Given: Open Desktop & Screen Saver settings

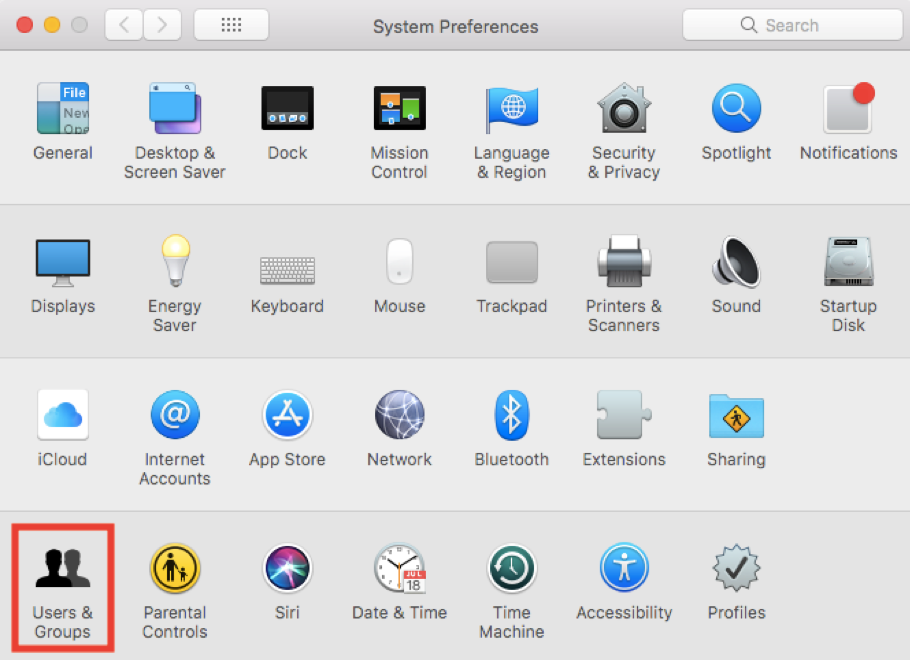Looking at the screenshot, I should (174, 109).
